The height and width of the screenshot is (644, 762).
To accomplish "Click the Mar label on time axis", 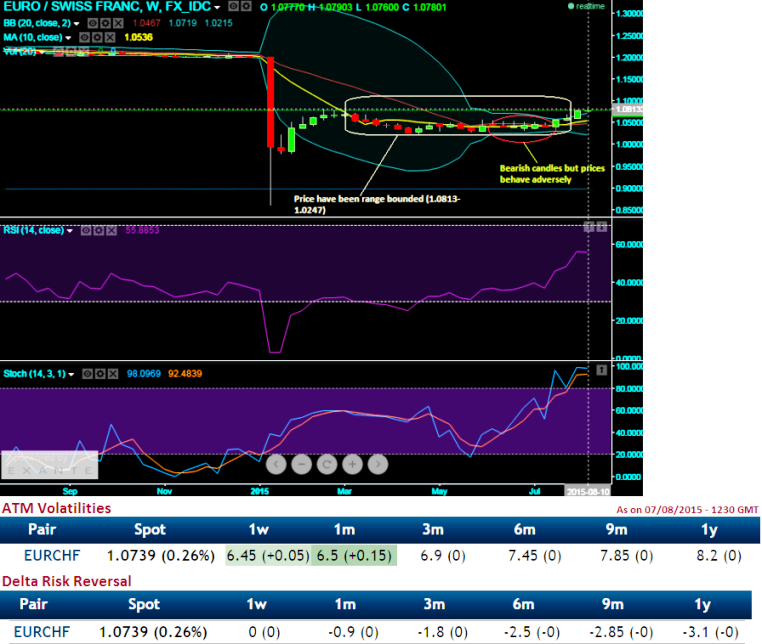I will coord(344,491).
